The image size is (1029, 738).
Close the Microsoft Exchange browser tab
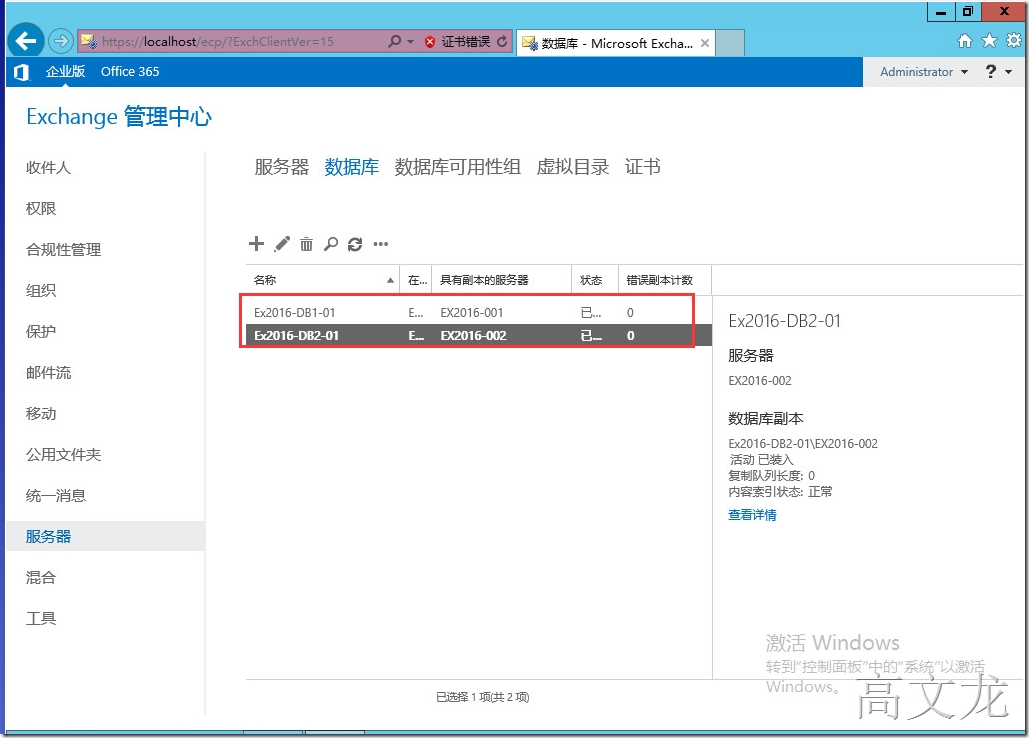click(705, 43)
